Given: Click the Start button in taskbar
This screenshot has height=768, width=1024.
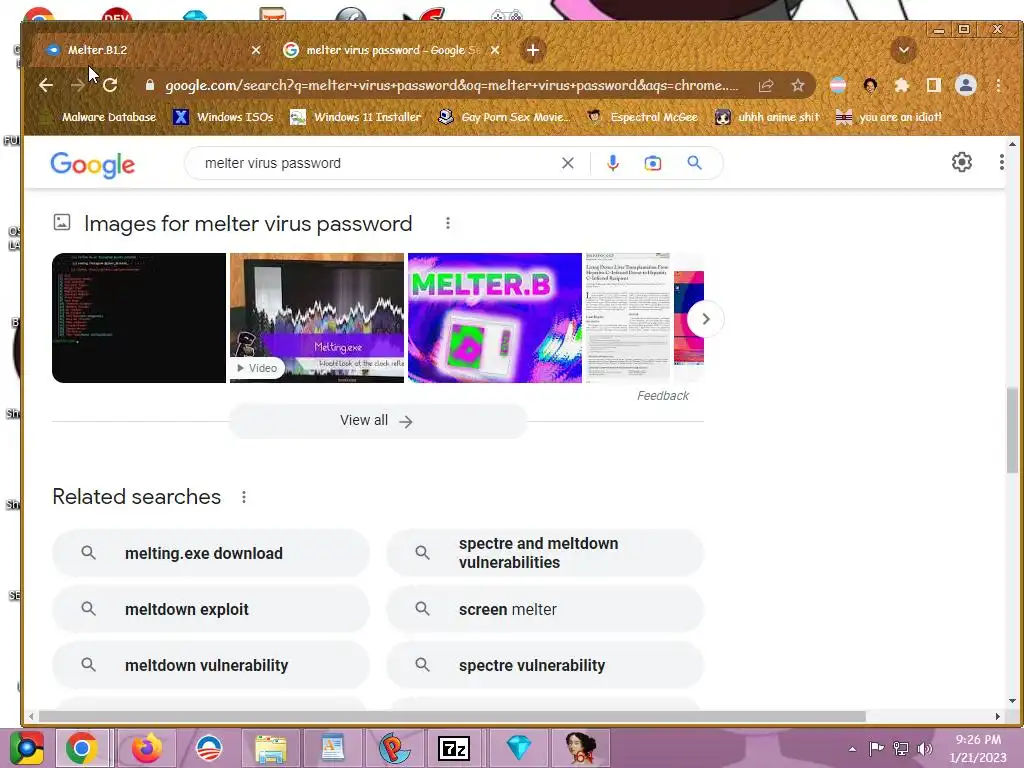Looking at the screenshot, I should tap(27, 748).
